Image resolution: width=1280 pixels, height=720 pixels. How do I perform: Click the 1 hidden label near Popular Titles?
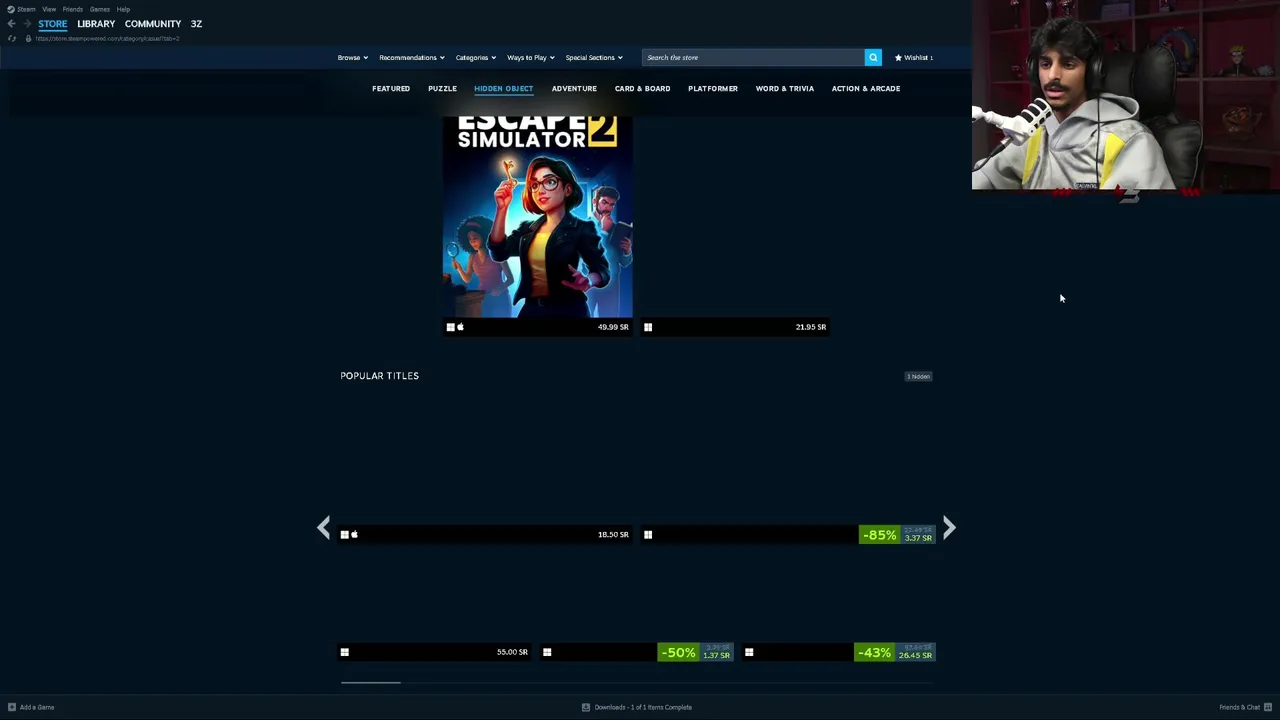pyautogui.click(x=918, y=376)
